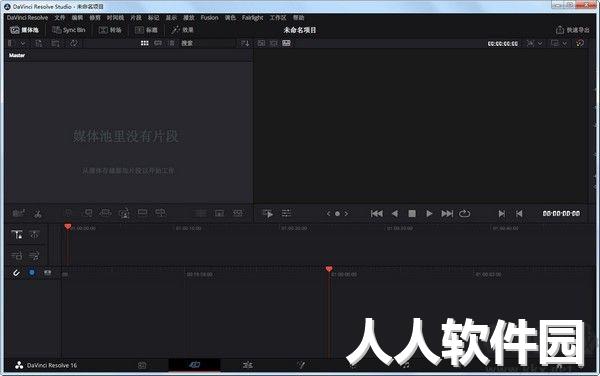Open the 效果 (Effects) panel
The width and height of the screenshot is (600, 376).
coord(183,30)
